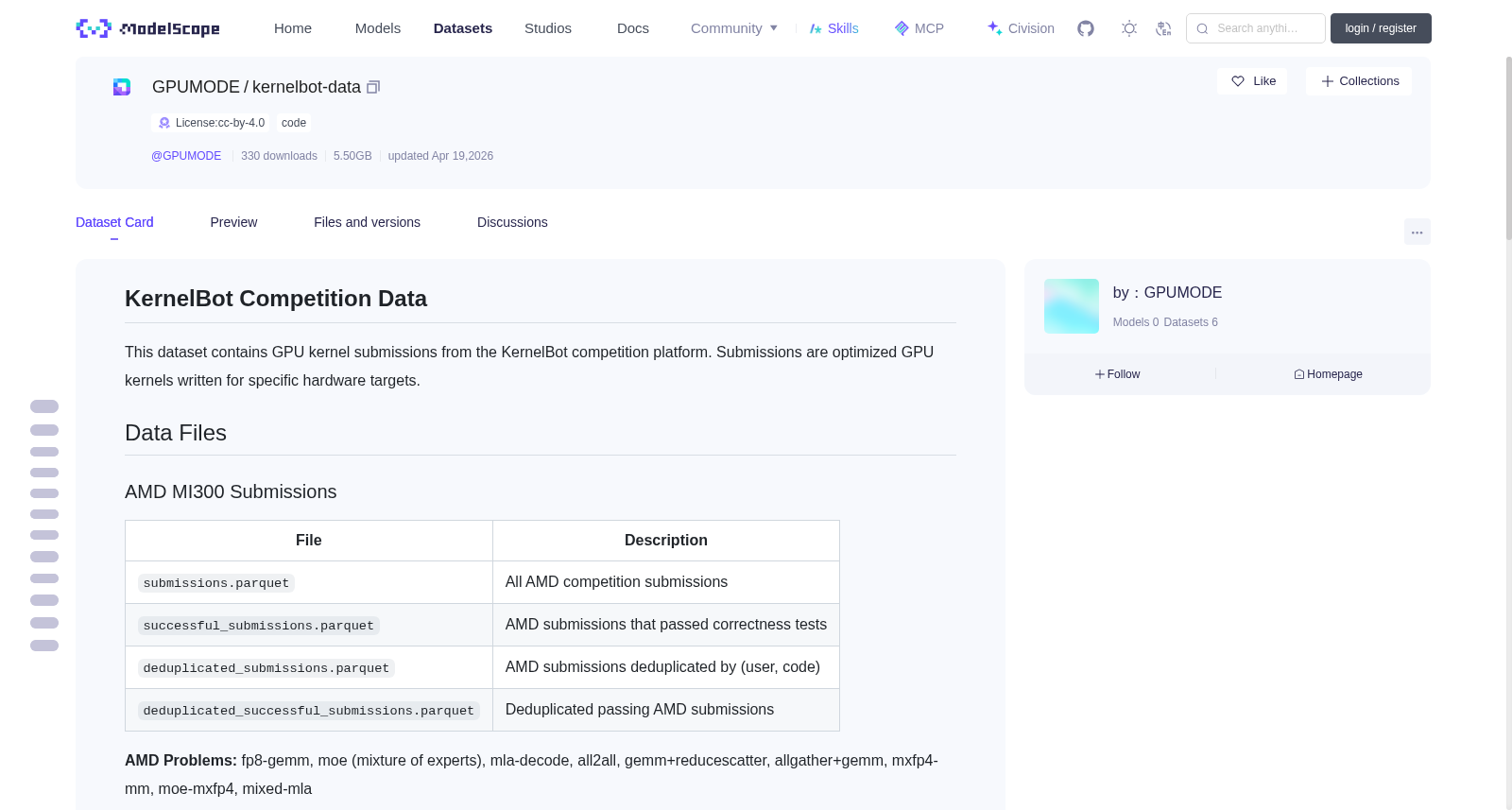Click the Models 0 count
Image resolution: width=1512 pixels, height=810 pixels.
coord(1136,322)
